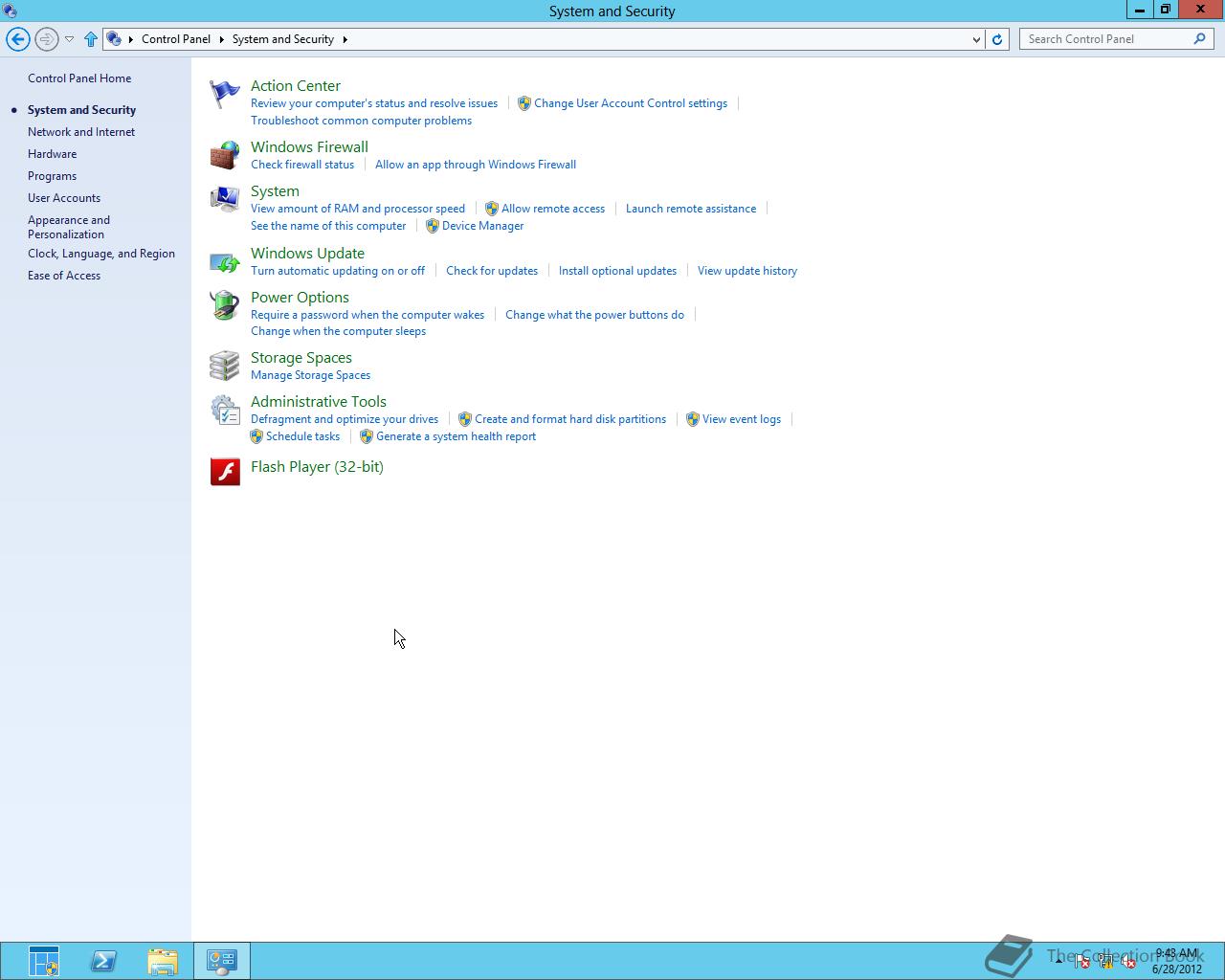Expand the chevron before Control Panel breadcrumb
The height and width of the screenshot is (980, 1225).
click(131, 39)
